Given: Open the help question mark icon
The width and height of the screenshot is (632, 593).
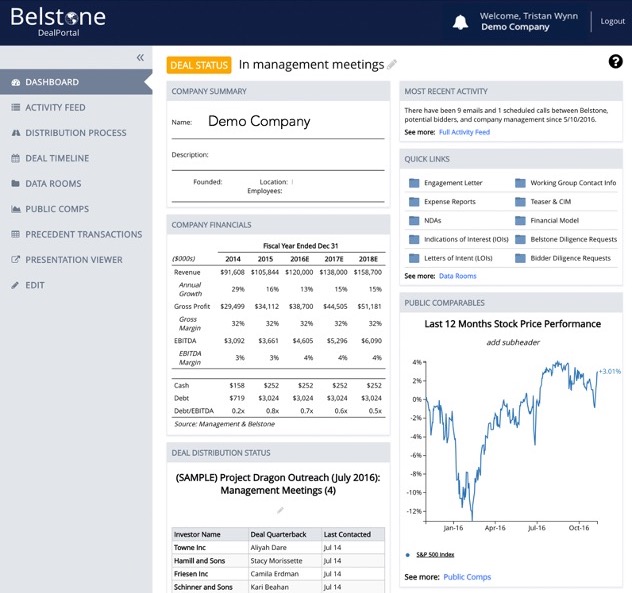Looking at the screenshot, I should click(x=615, y=62).
